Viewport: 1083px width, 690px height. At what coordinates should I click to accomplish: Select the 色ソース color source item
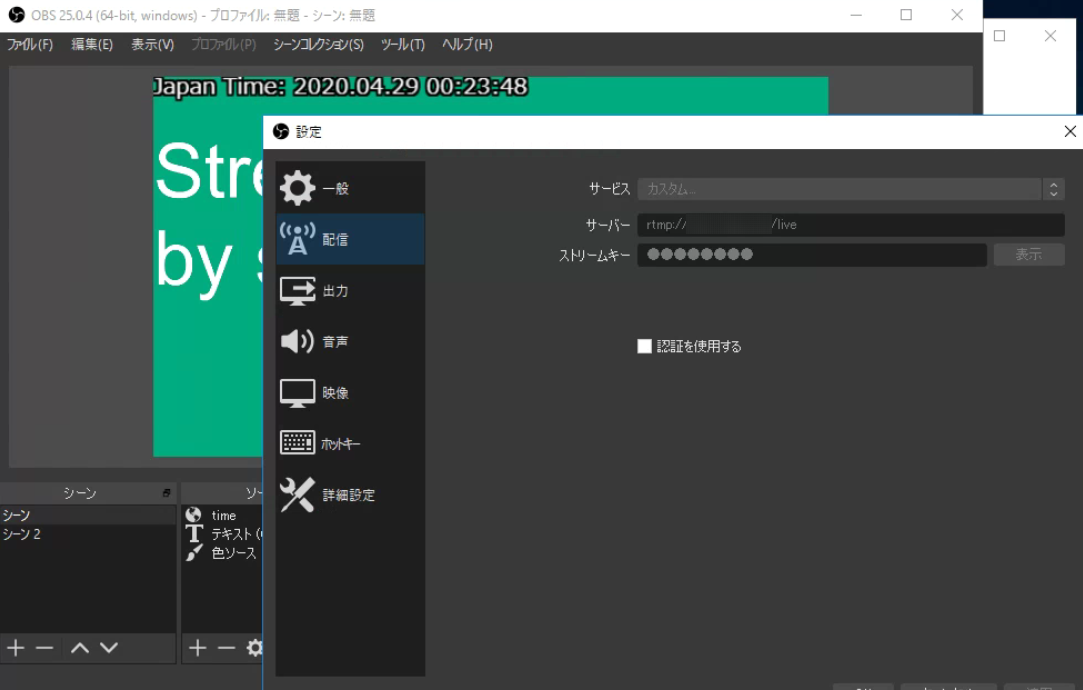click(233, 553)
